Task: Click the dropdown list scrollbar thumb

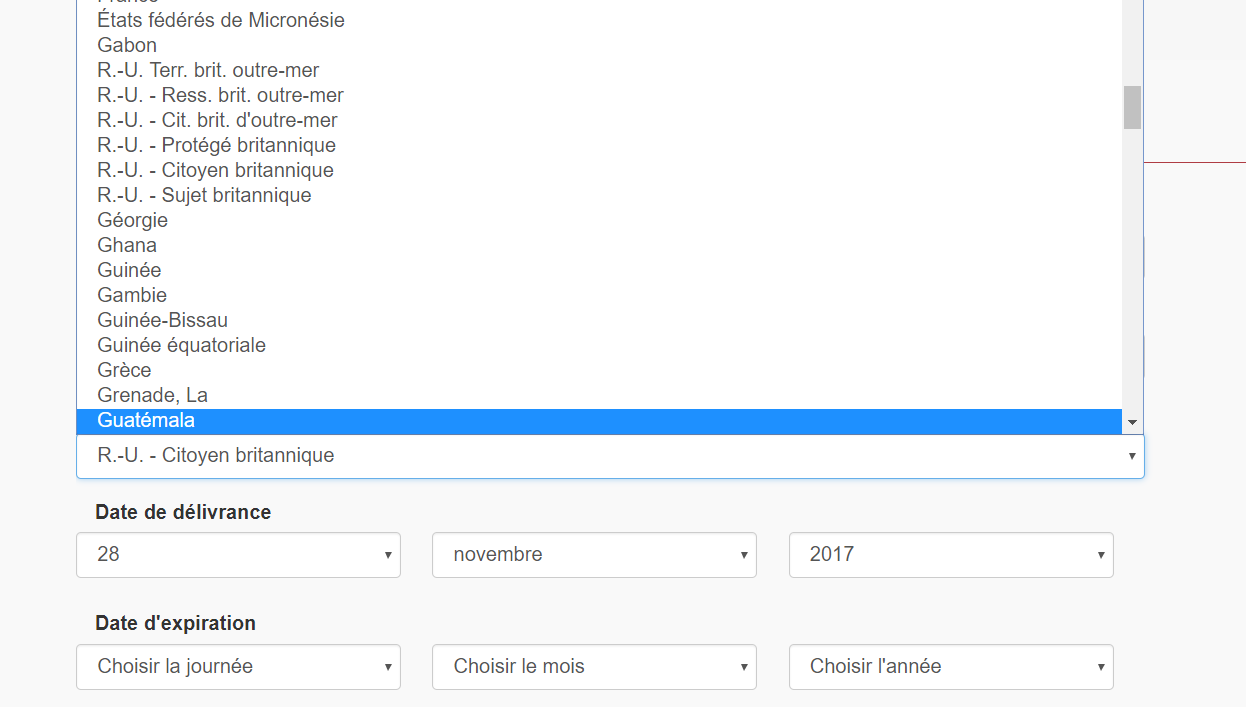Action: click(x=1132, y=108)
